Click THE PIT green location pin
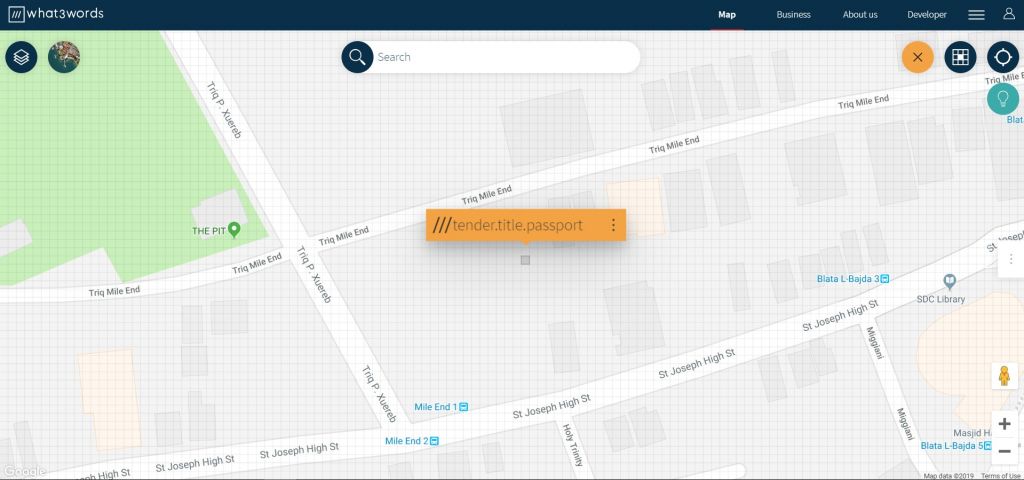The image size is (1024, 480). point(234,230)
